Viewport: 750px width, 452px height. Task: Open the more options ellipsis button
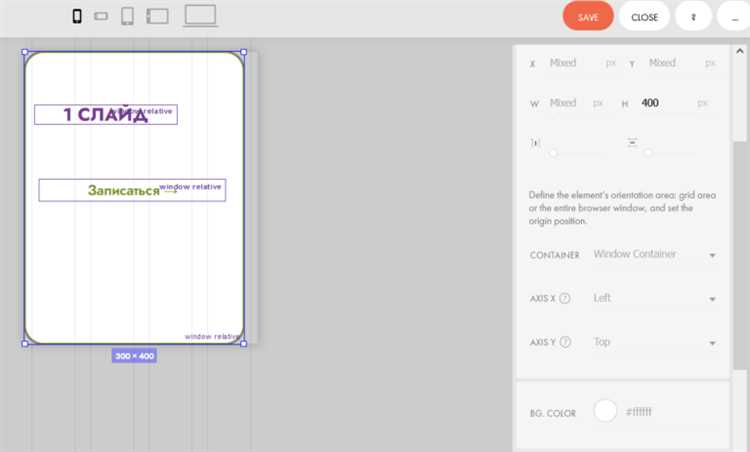[x=734, y=17]
